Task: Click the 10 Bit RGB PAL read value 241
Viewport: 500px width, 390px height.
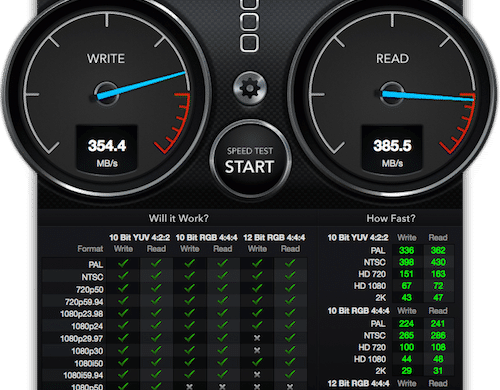Action: pos(438,323)
